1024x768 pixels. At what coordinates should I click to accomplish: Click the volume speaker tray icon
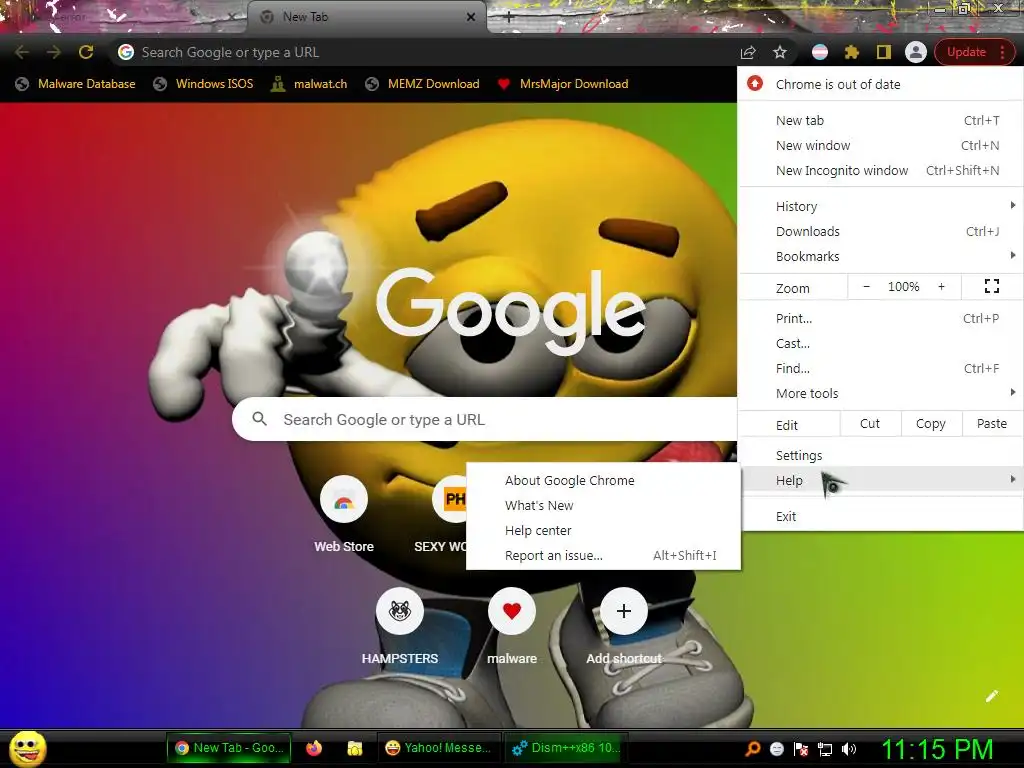[849, 749]
